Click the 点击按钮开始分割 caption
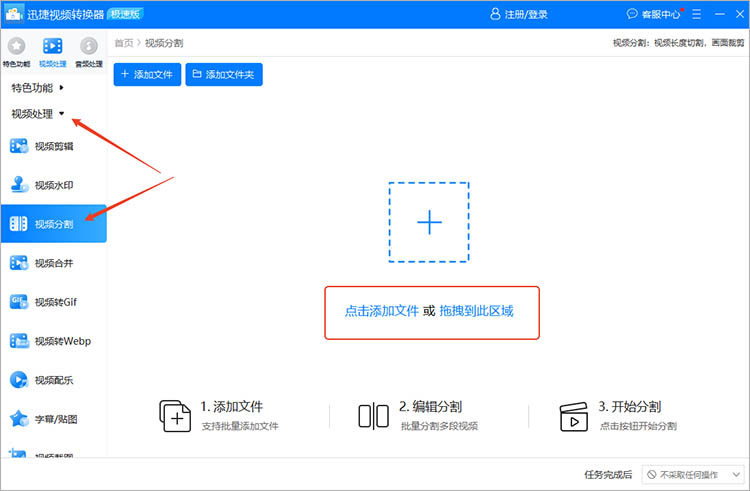The image size is (750, 491). point(638,426)
